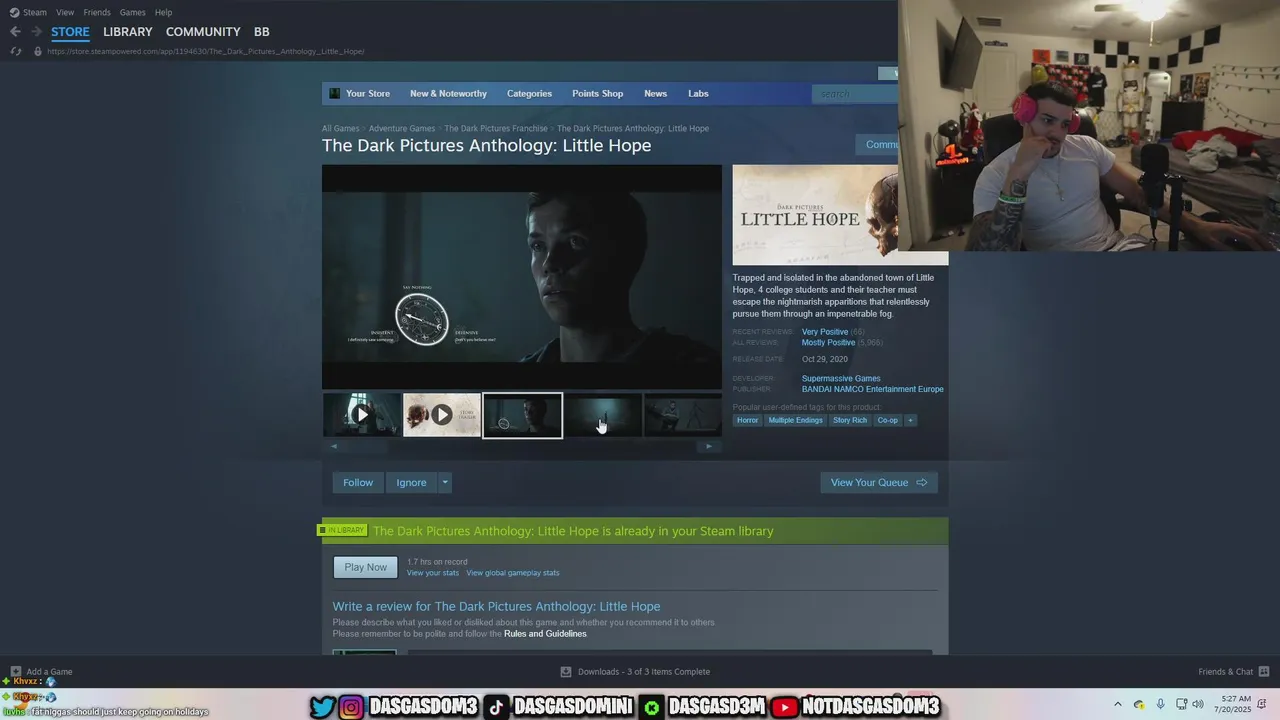Open Steam Labs
Screen dimensions: 1280x720
coord(698,93)
